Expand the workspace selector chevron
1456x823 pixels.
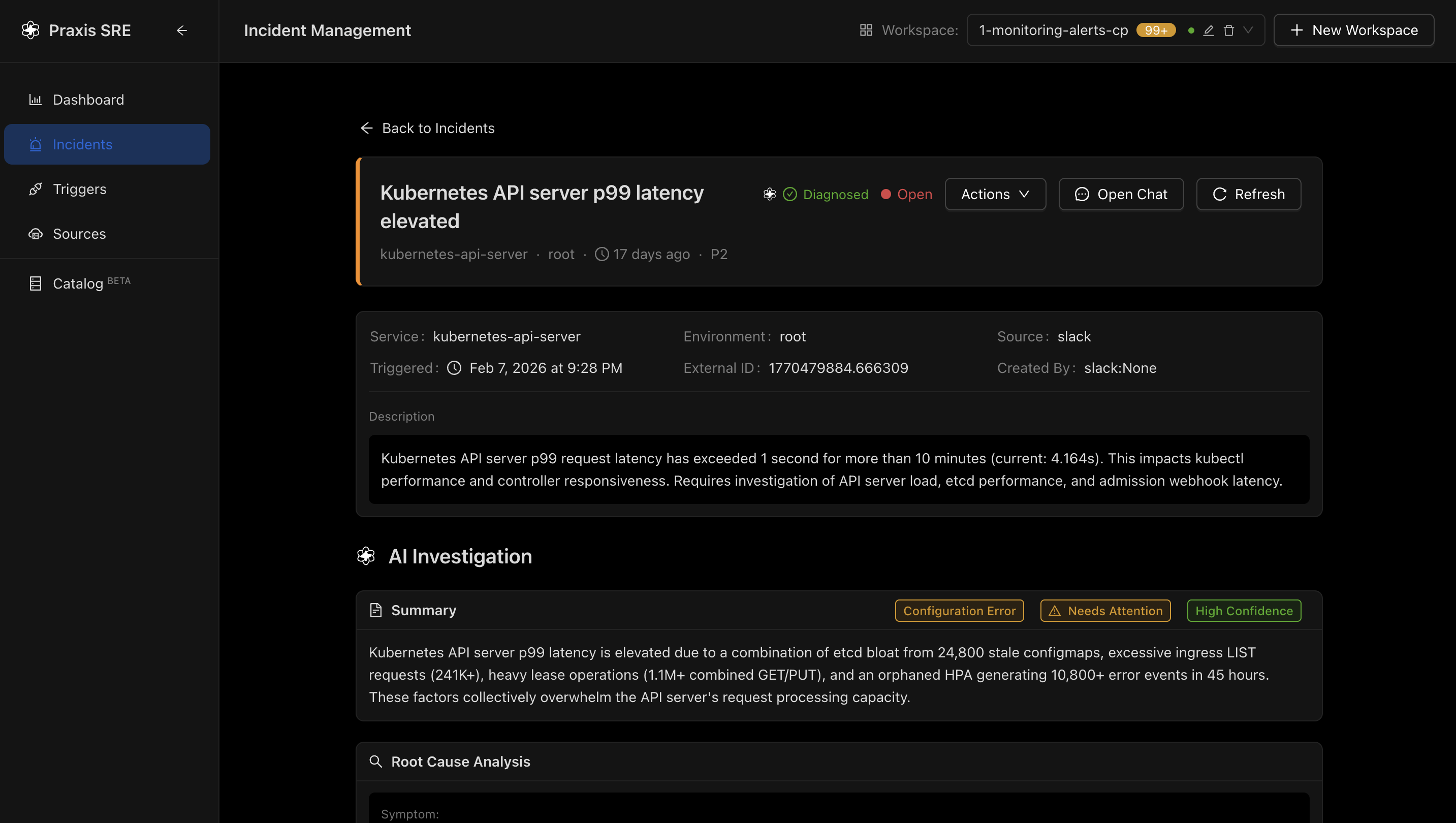[x=1249, y=30]
